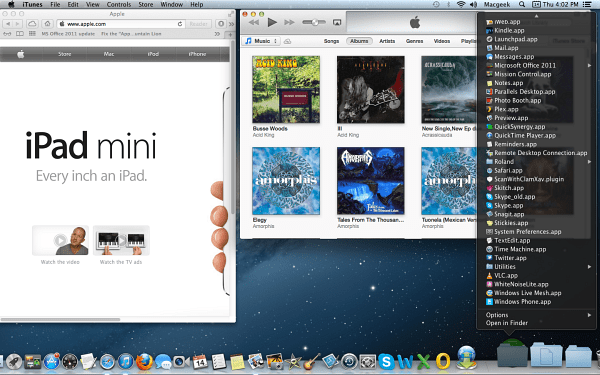The height and width of the screenshot is (375, 600).
Task: Open the Videos tab in iTunes
Action: (x=442, y=41)
